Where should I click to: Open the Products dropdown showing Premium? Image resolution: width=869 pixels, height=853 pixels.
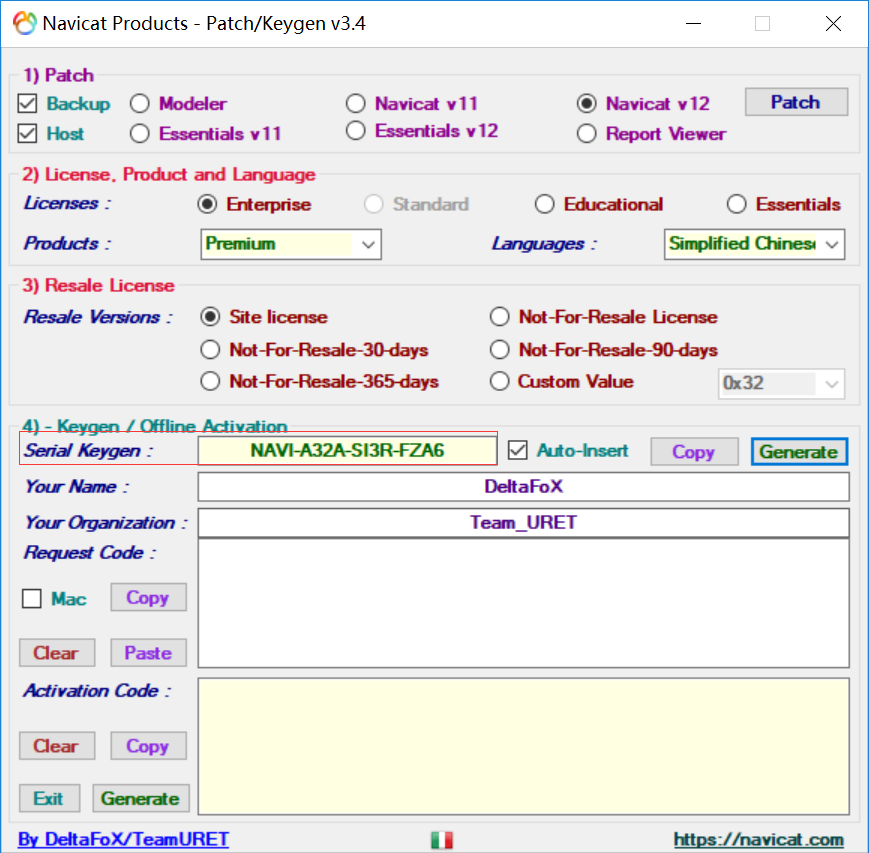(x=291, y=244)
